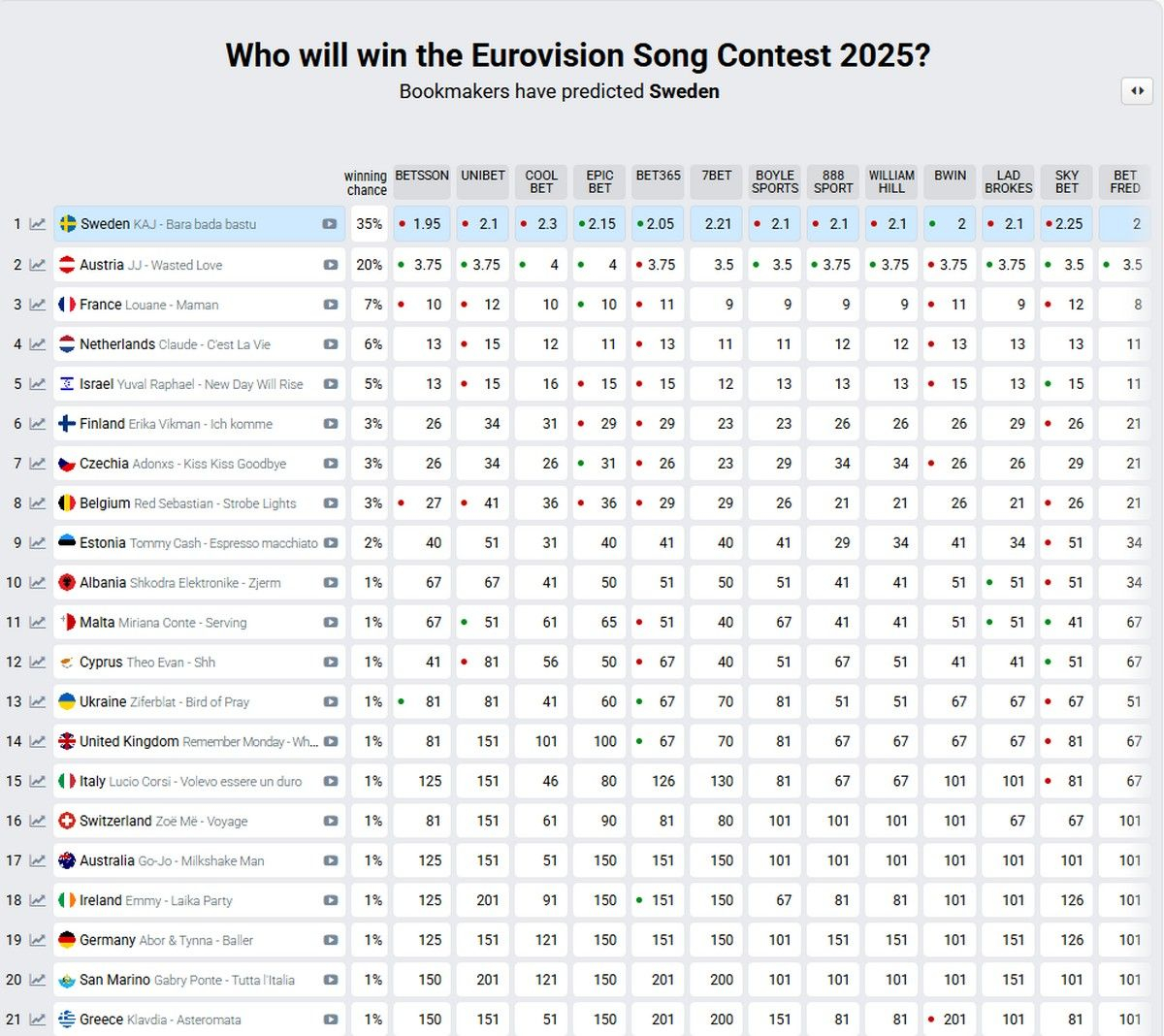
Task: Play the Ukraine Bird of Pray video
Action: (x=331, y=702)
